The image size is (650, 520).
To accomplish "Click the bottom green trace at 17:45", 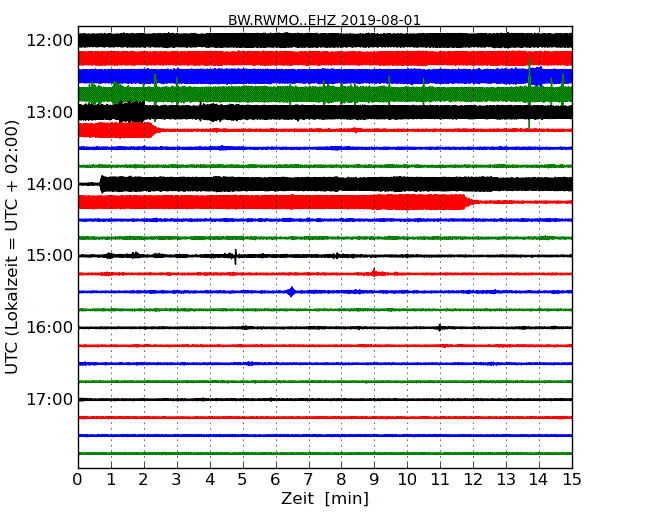I will pyautogui.click(x=325, y=453).
